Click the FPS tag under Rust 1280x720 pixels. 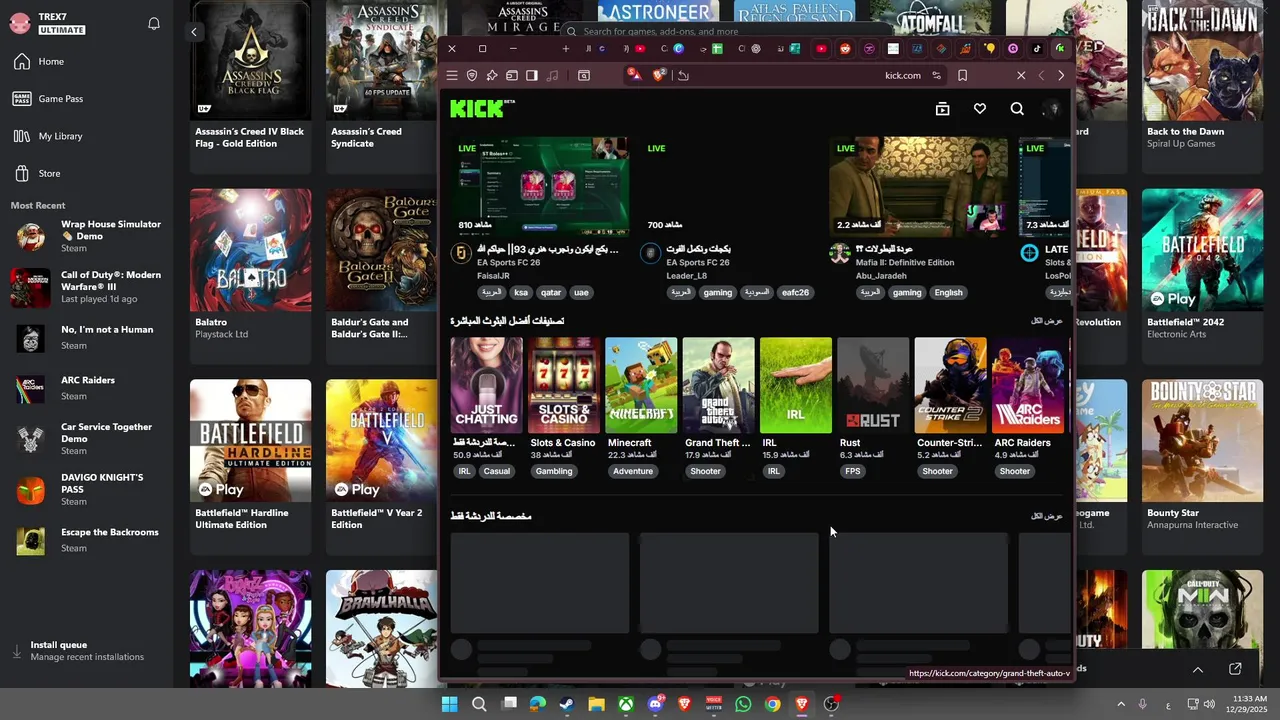pos(852,471)
